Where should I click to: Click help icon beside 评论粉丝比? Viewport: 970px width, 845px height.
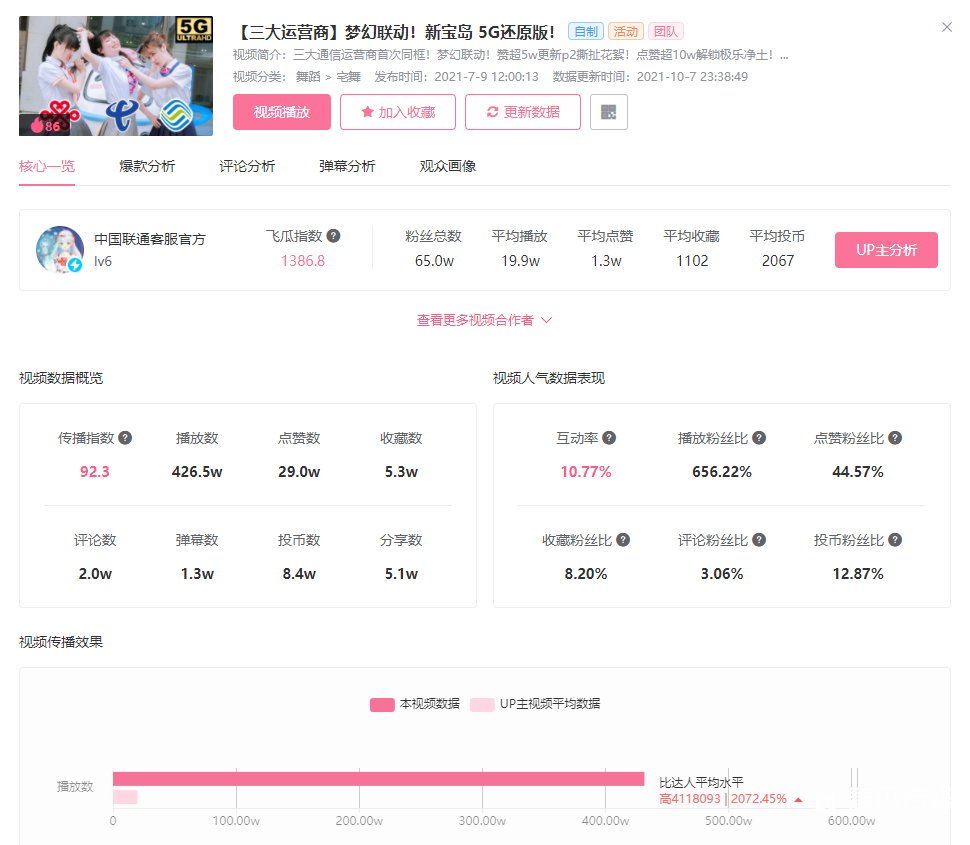point(759,540)
